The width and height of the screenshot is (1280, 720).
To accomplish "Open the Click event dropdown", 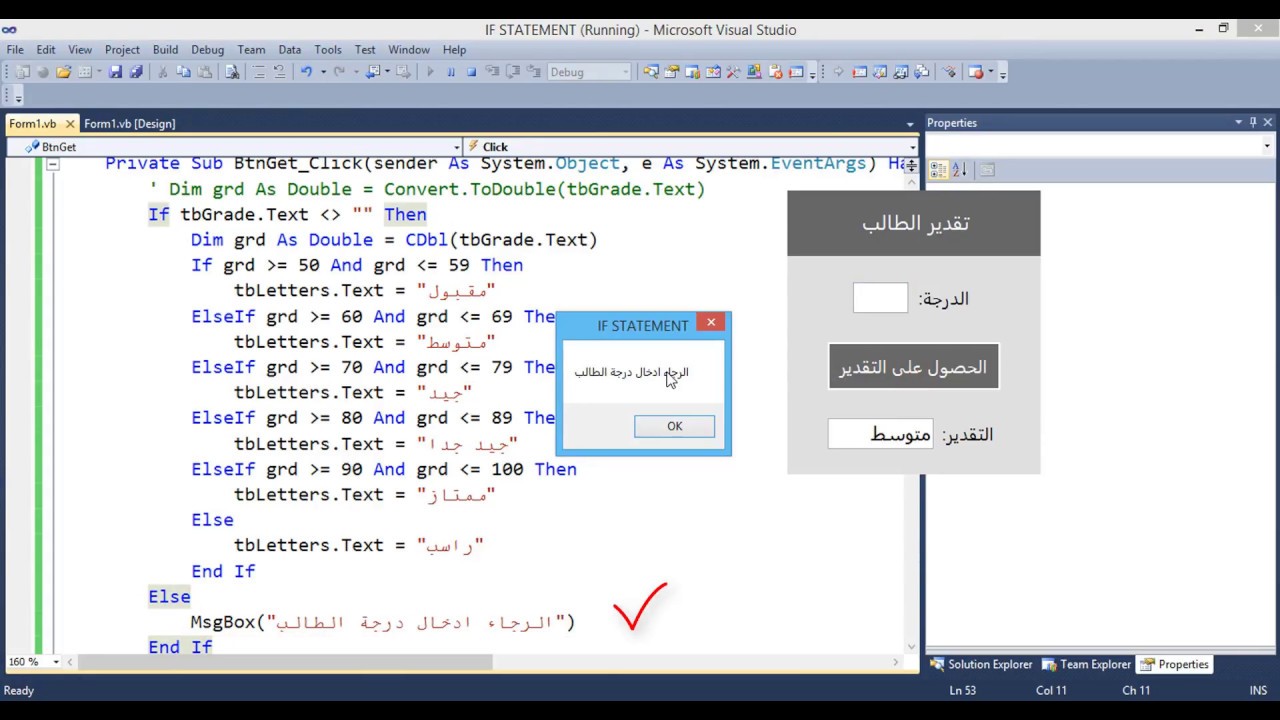I will coord(913,147).
